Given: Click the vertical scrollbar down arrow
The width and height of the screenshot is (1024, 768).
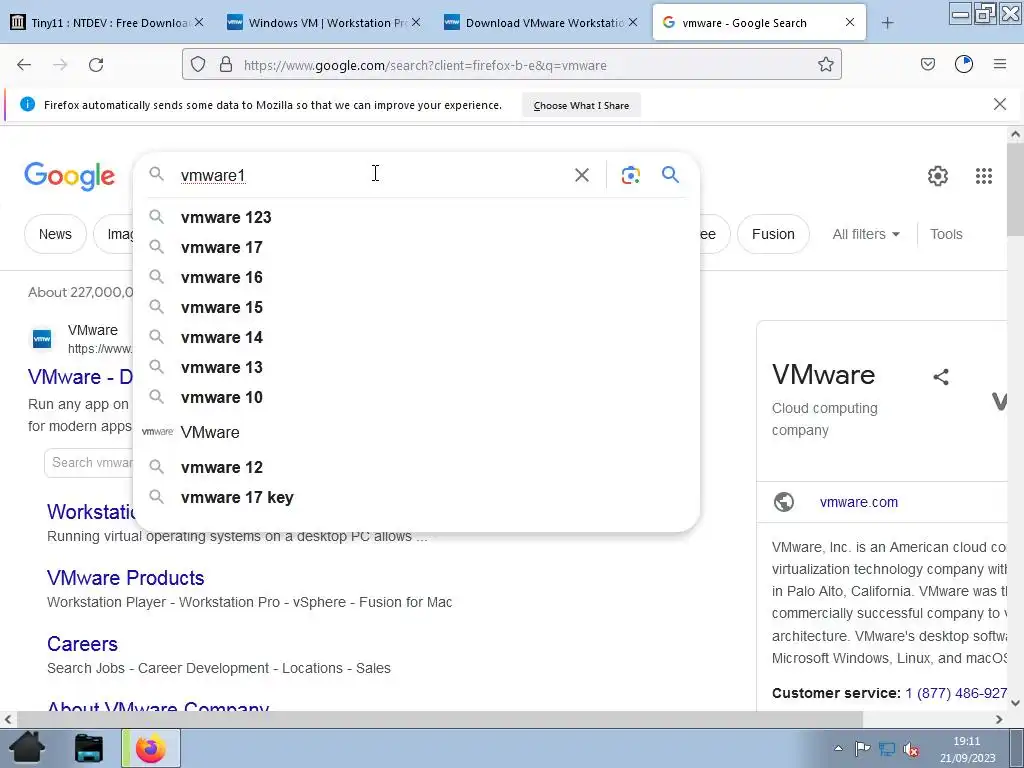Looking at the screenshot, I should [x=1015, y=703].
